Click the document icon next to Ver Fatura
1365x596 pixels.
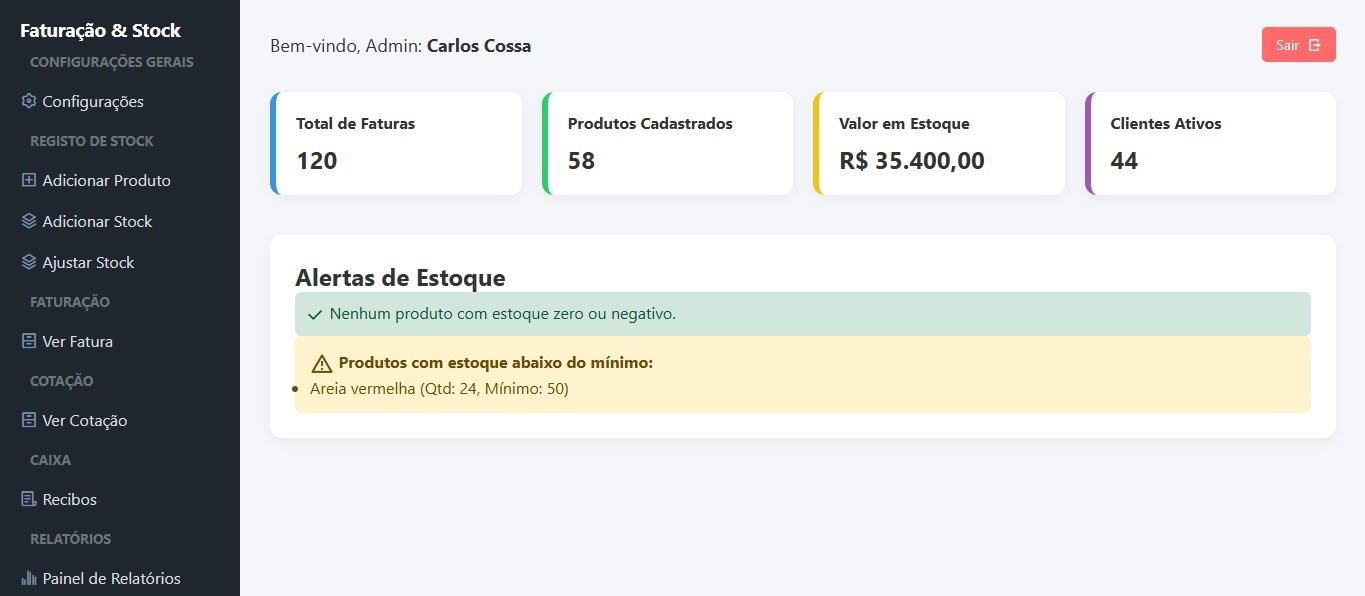[27, 341]
